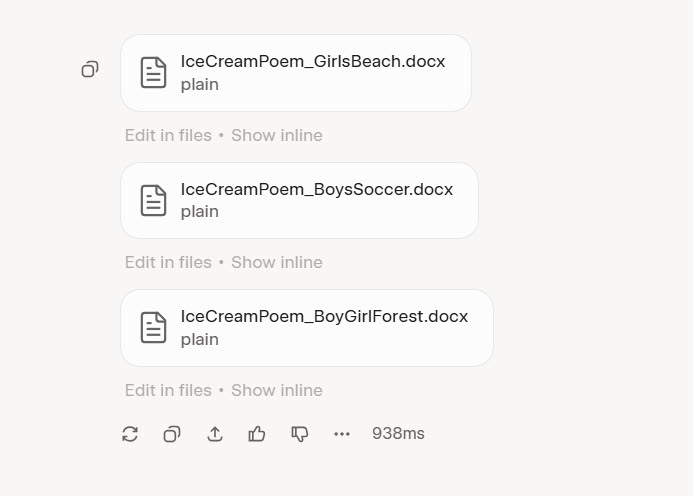Click the copy icon left of GirlsBeach file
Viewport: 693px width, 496px height.
click(x=90, y=69)
